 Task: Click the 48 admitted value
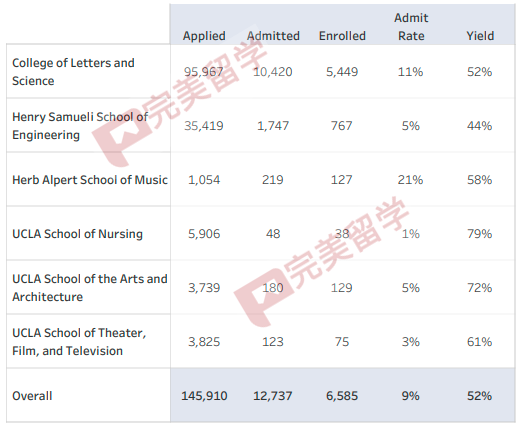(273, 234)
